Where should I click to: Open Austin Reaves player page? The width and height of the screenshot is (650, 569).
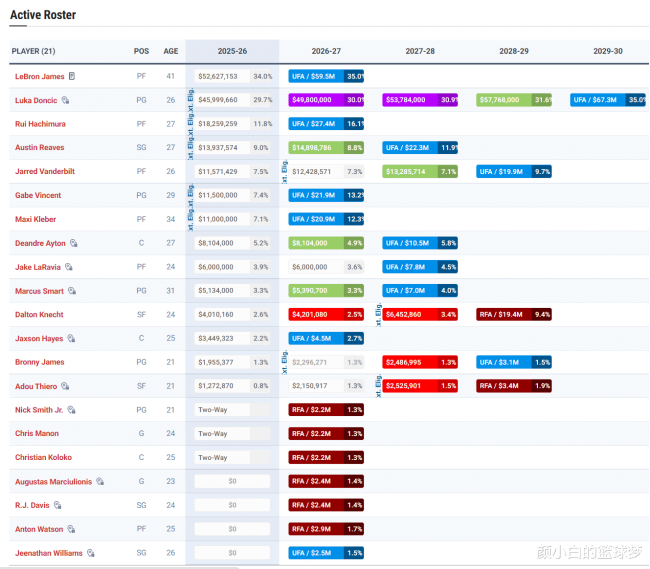coord(41,148)
